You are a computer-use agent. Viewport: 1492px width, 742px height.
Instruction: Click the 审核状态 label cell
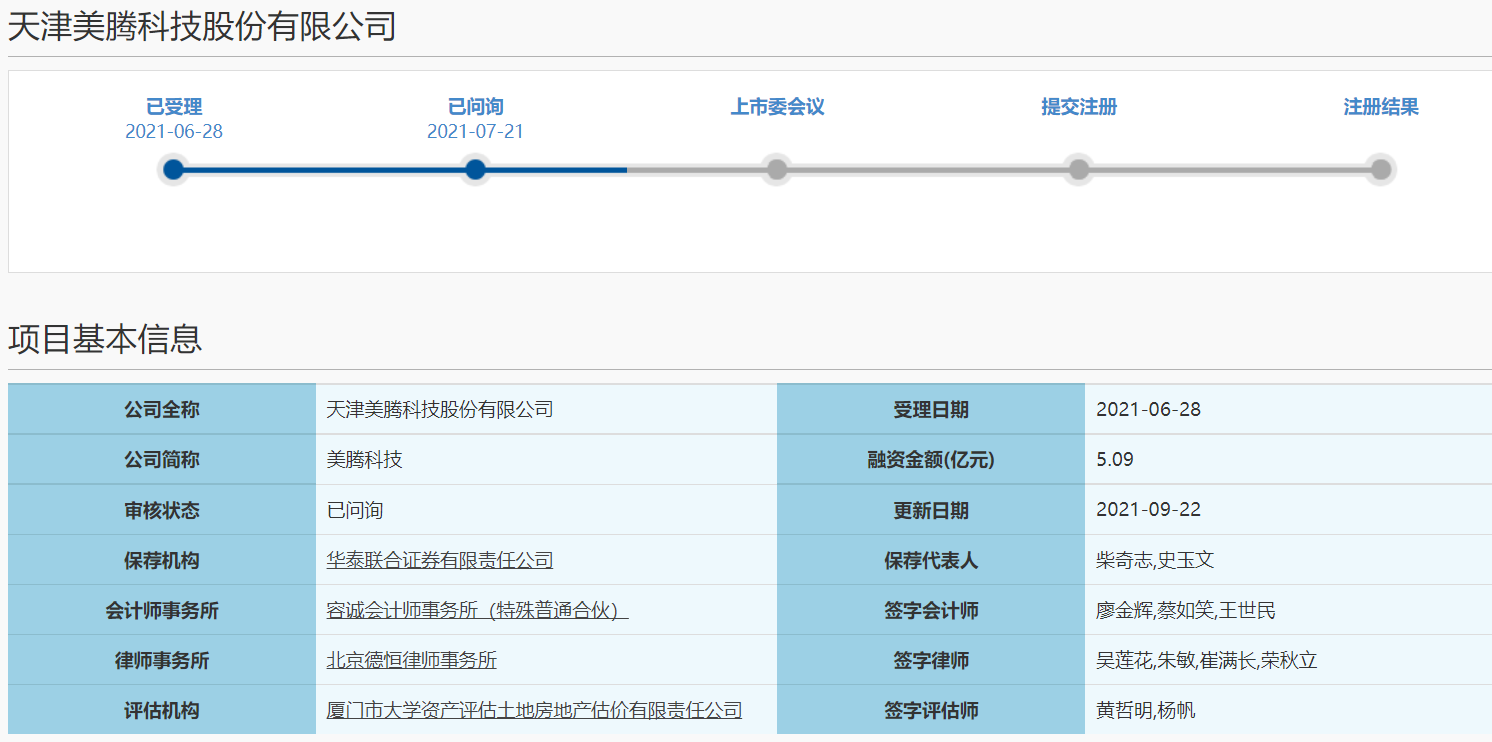pyautogui.click(x=162, y=510)
